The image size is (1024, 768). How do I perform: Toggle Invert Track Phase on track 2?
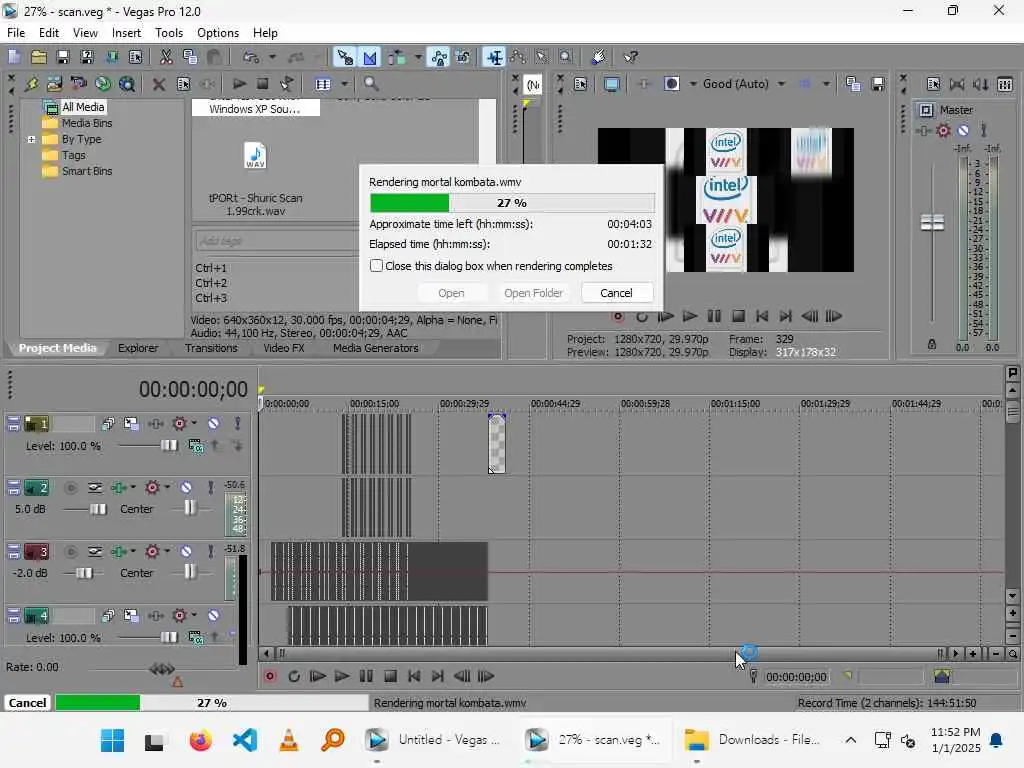(x=95, y=487)
